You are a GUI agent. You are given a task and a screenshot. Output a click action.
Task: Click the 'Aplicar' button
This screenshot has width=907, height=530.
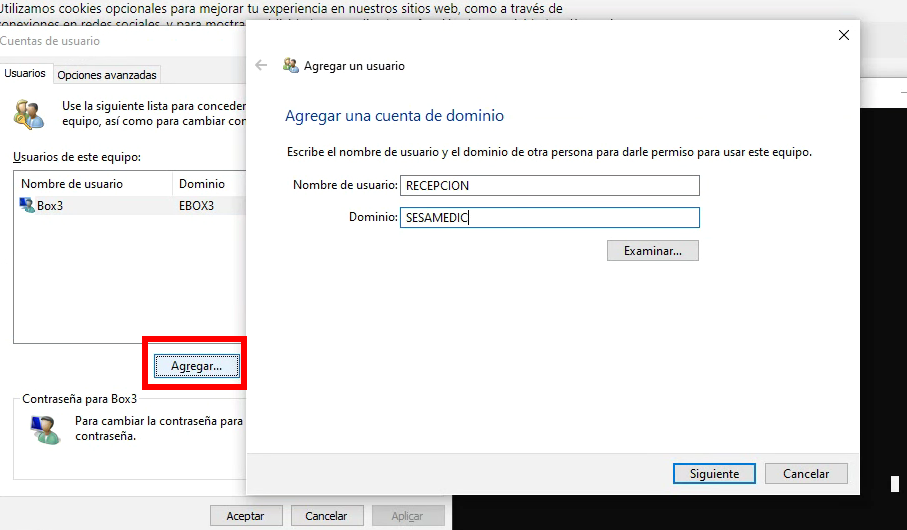408,516
